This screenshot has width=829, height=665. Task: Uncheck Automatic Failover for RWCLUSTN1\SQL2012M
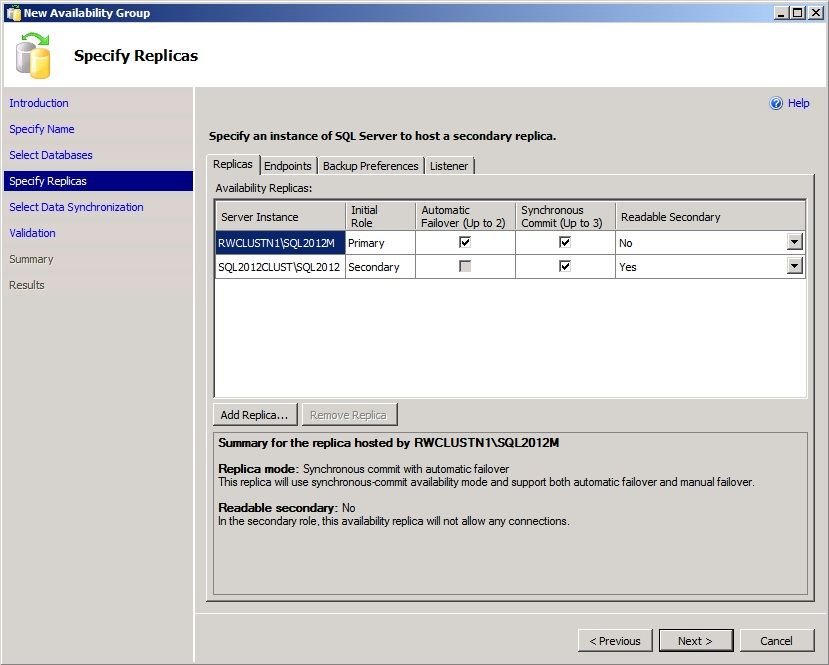tap(466, 242)
